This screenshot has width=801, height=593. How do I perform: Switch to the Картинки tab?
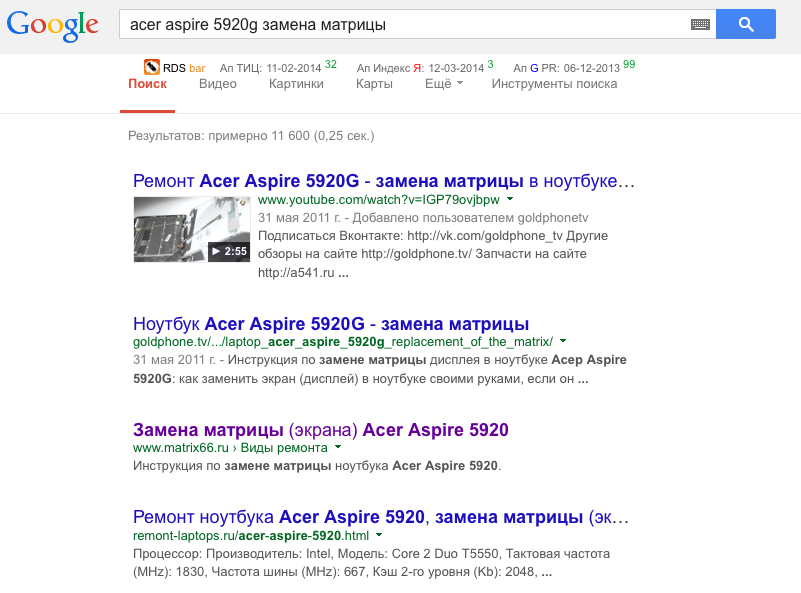point(296,84)
